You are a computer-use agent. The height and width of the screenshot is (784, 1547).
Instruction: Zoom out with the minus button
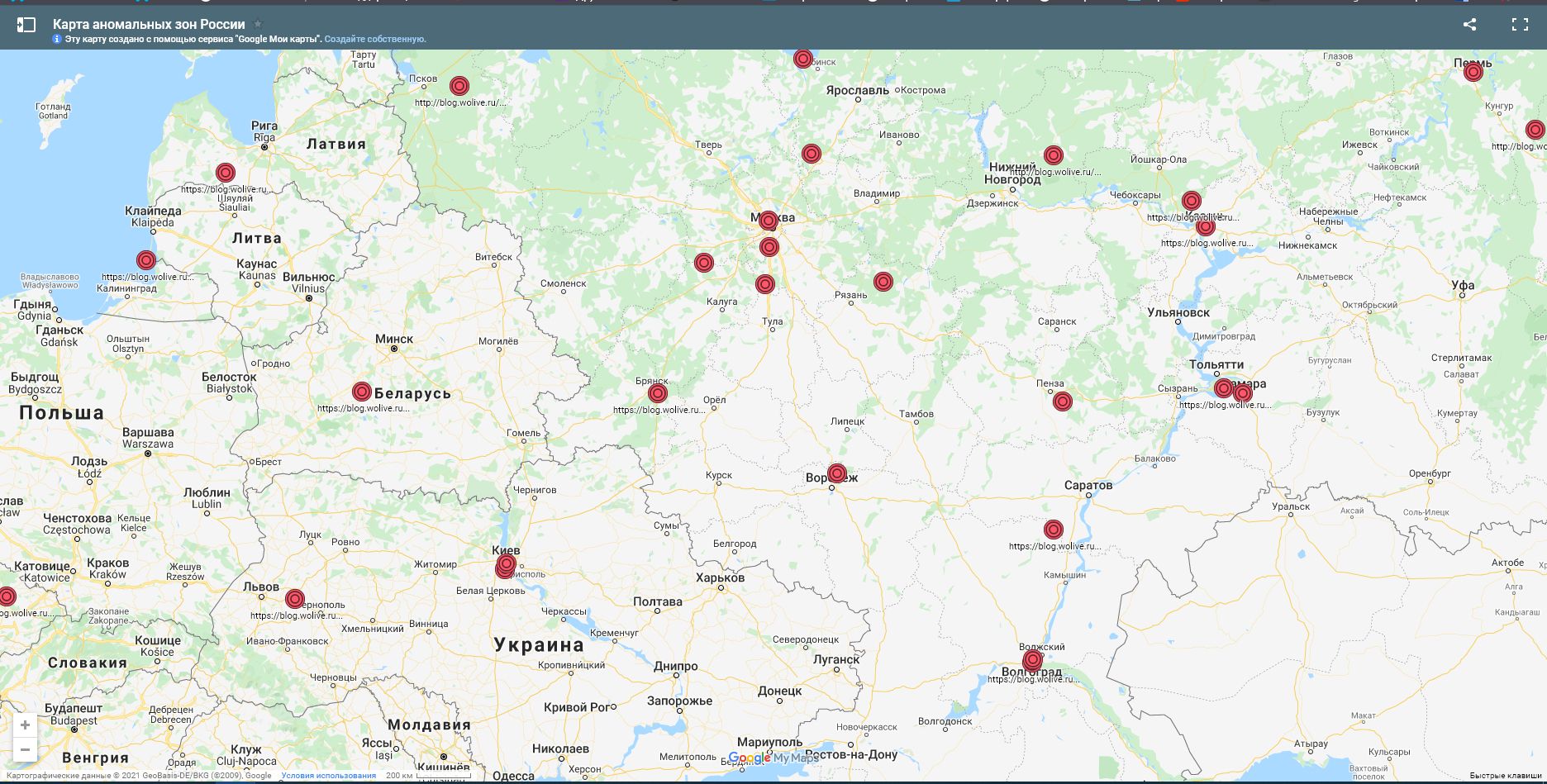tap(25, 750)
